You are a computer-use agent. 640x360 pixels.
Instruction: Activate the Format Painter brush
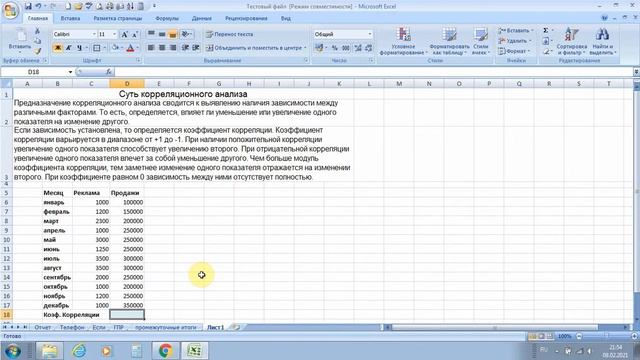click(x=37, y=51)
